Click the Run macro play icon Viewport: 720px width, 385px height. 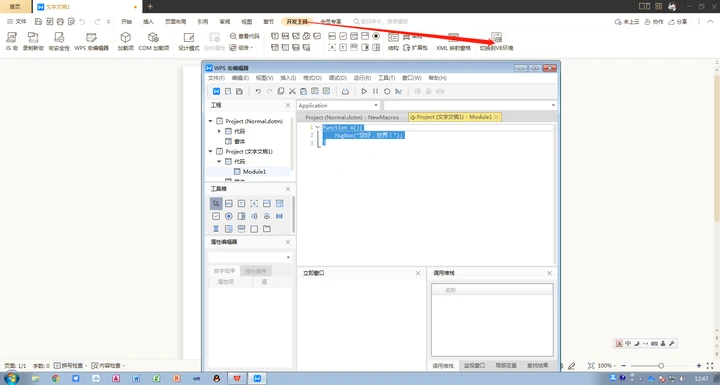tap(364, 91)
